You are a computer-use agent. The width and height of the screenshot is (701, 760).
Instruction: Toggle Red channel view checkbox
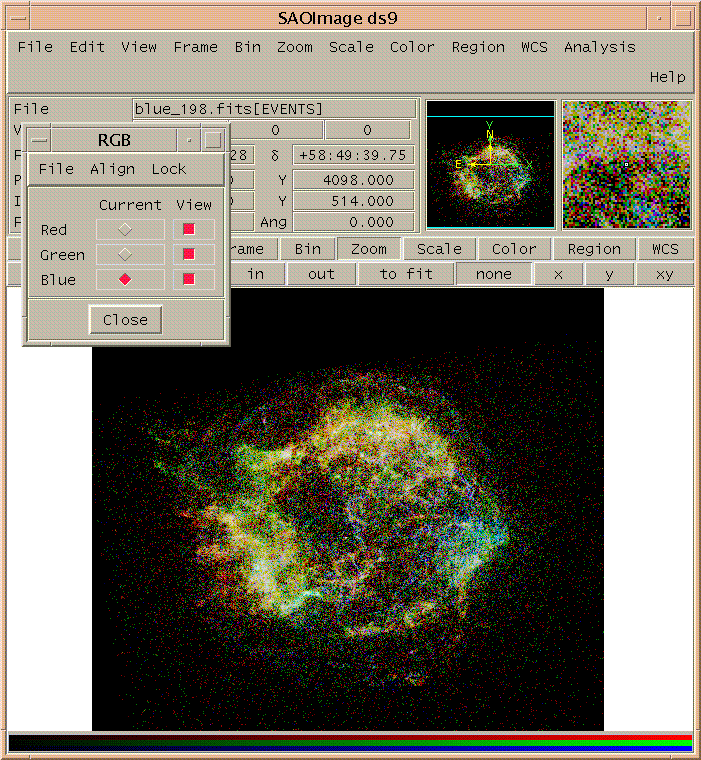click(x=189, y=229)
